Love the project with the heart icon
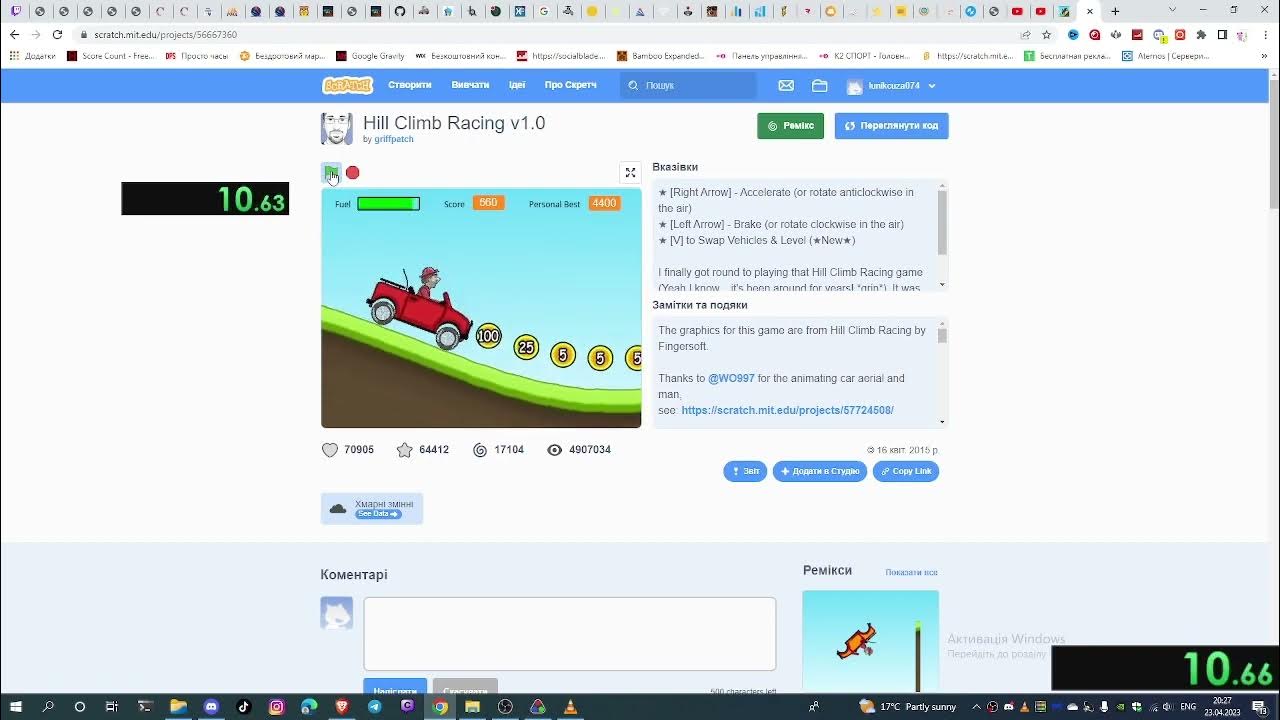This screenshot has height=720, width=1280. click(x=330, y=450)
